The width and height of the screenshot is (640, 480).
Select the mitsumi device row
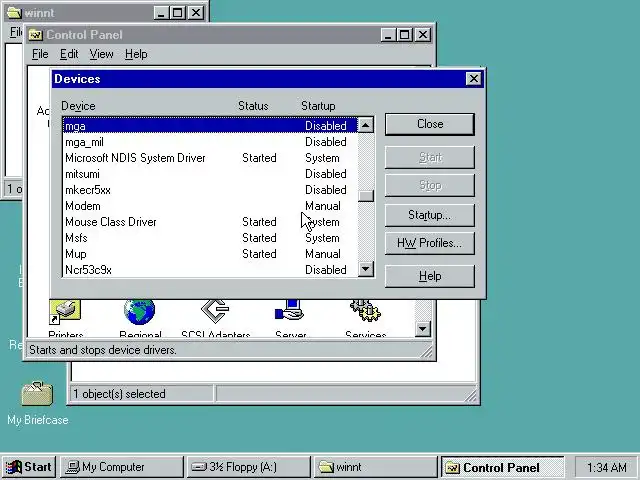(210, 174)
